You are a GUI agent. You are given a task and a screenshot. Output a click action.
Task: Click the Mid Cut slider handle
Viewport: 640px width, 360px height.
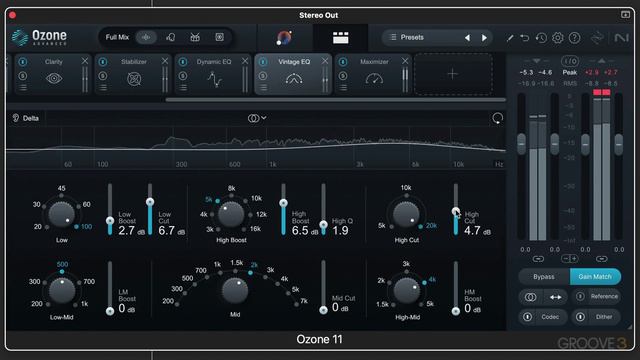323,310
